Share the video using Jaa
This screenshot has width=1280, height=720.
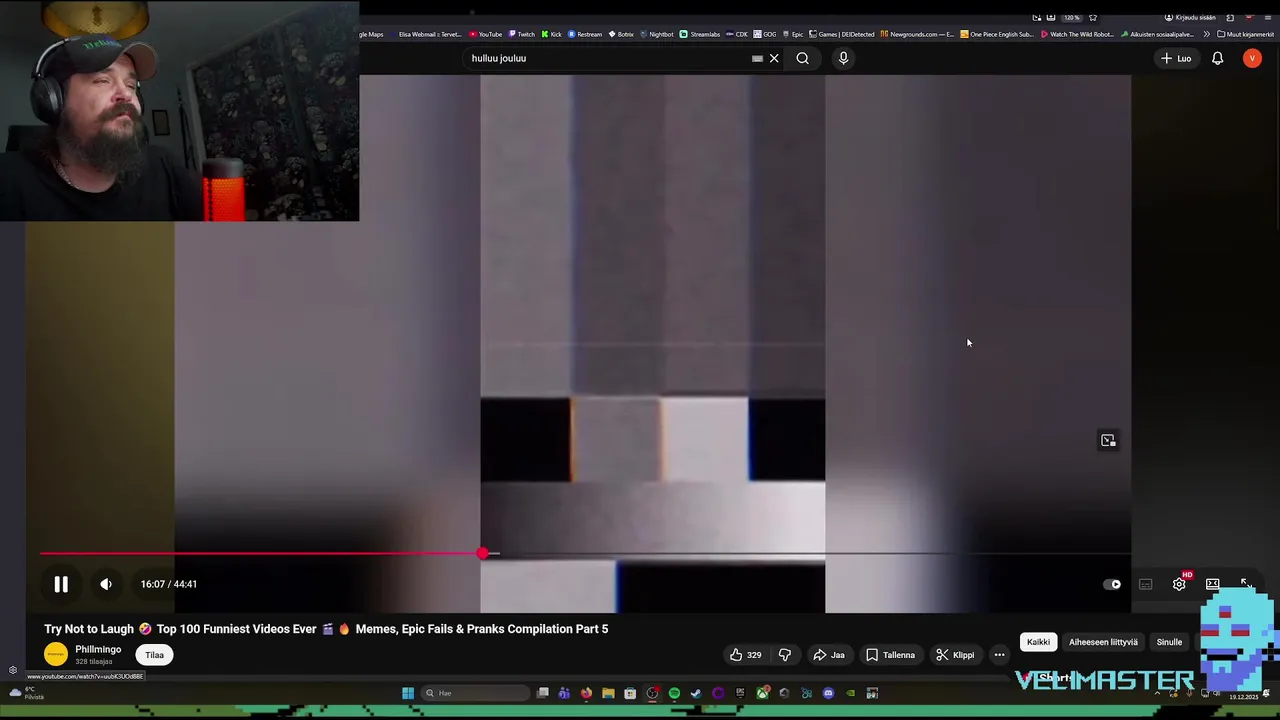click(829, 655)
